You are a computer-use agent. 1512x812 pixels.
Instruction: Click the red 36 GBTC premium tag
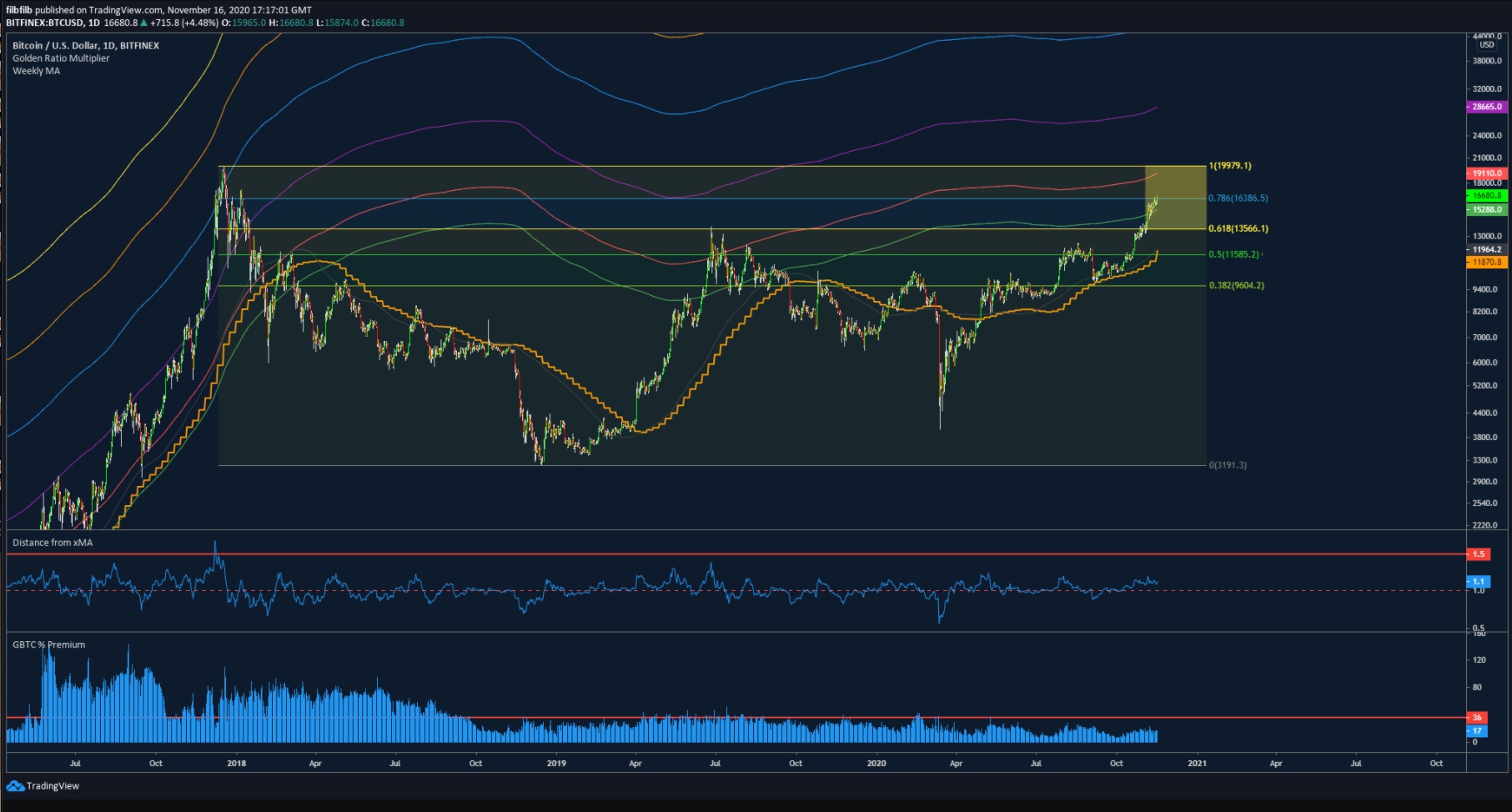pos(1477,718)
